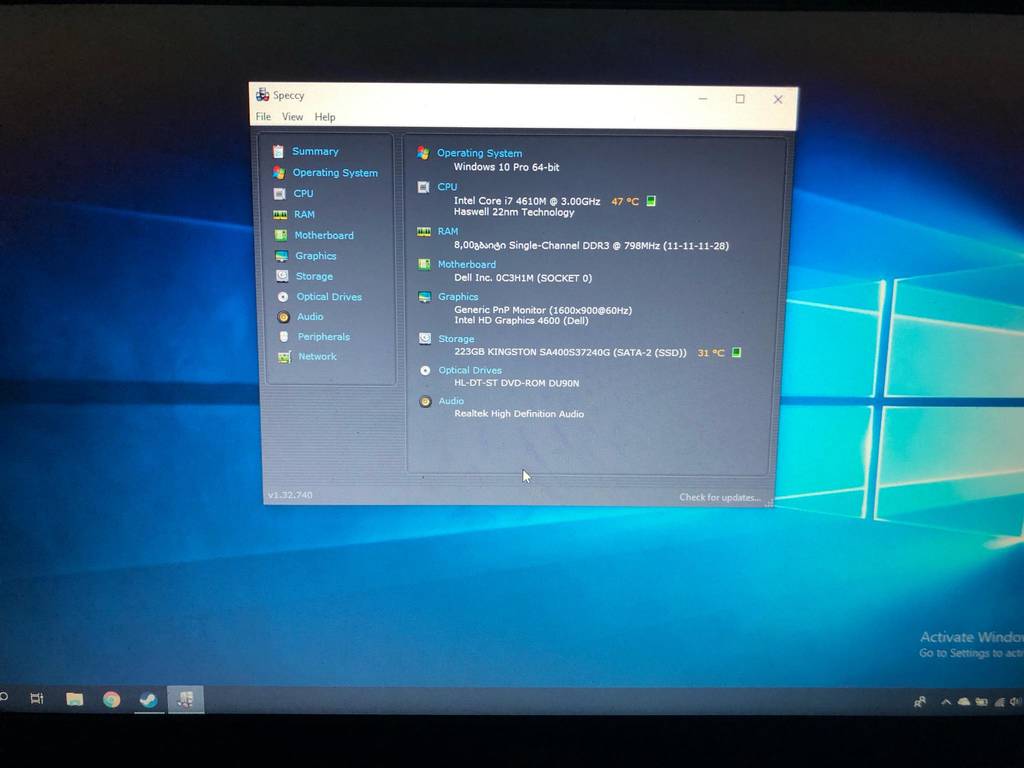The width and height of the screenshot is (1024, 768).
Task: Select Operating System in the sidebar
Action: 335,172
